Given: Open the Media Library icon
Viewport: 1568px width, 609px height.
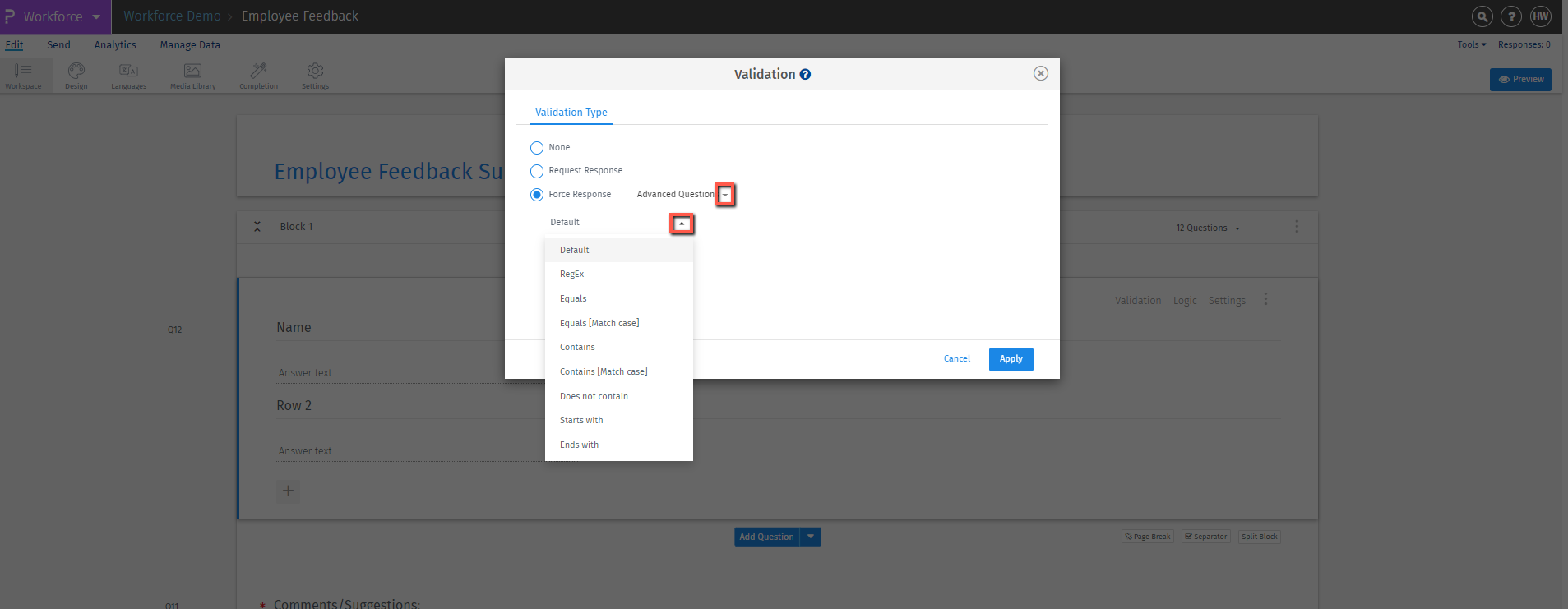Looking at the screenshot, I should tap(192, 76).
